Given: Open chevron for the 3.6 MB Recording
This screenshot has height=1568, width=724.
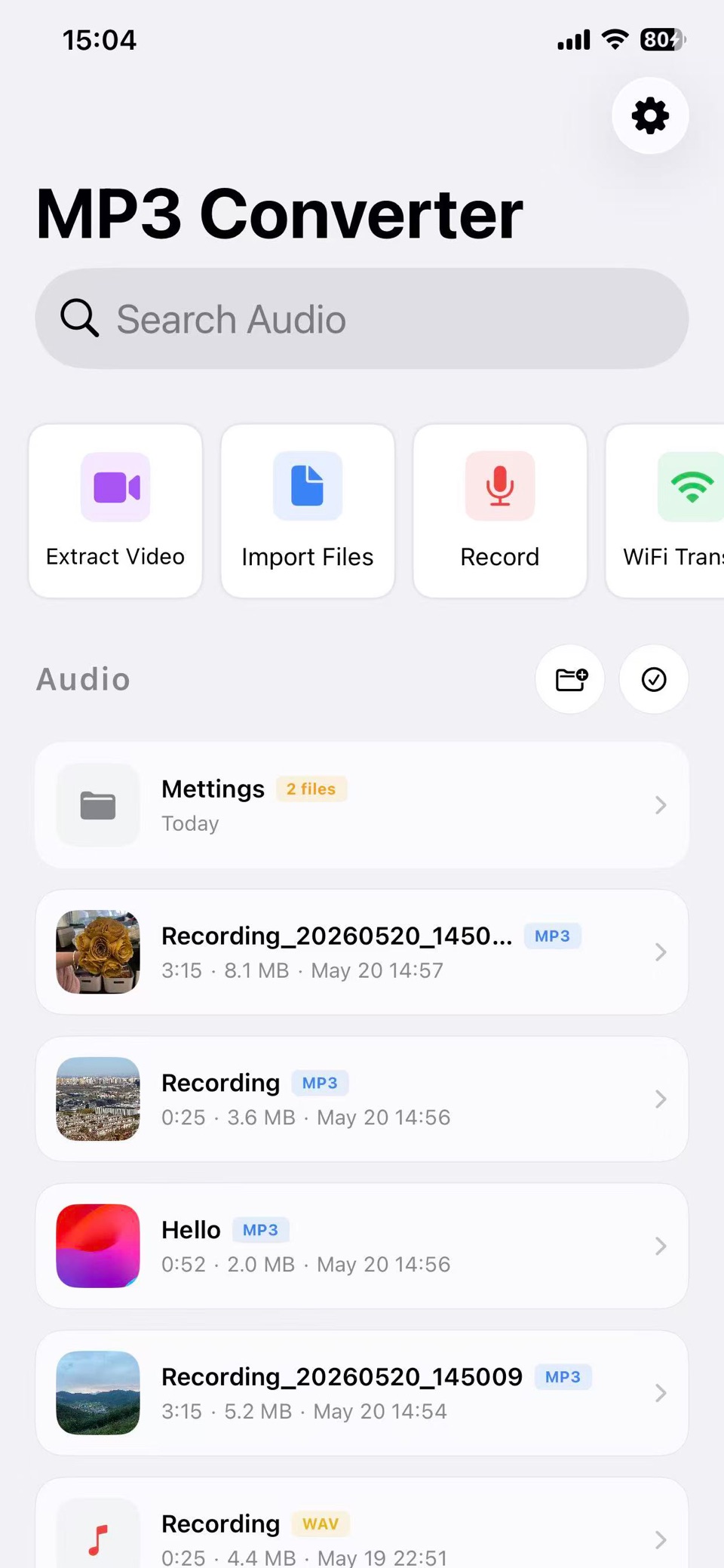Looking at the screenshot, I should click(661, 1099).
